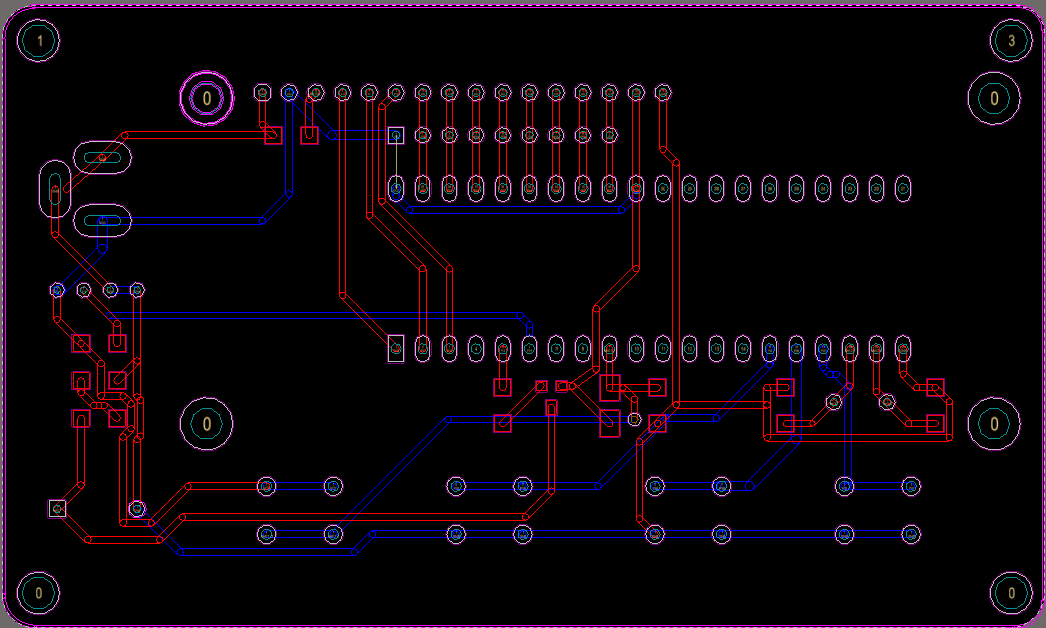Select the leftmost pad of the top header row
Image resolution: width=1046 pixels, height=628 pixels.
(x=262, y=93)
